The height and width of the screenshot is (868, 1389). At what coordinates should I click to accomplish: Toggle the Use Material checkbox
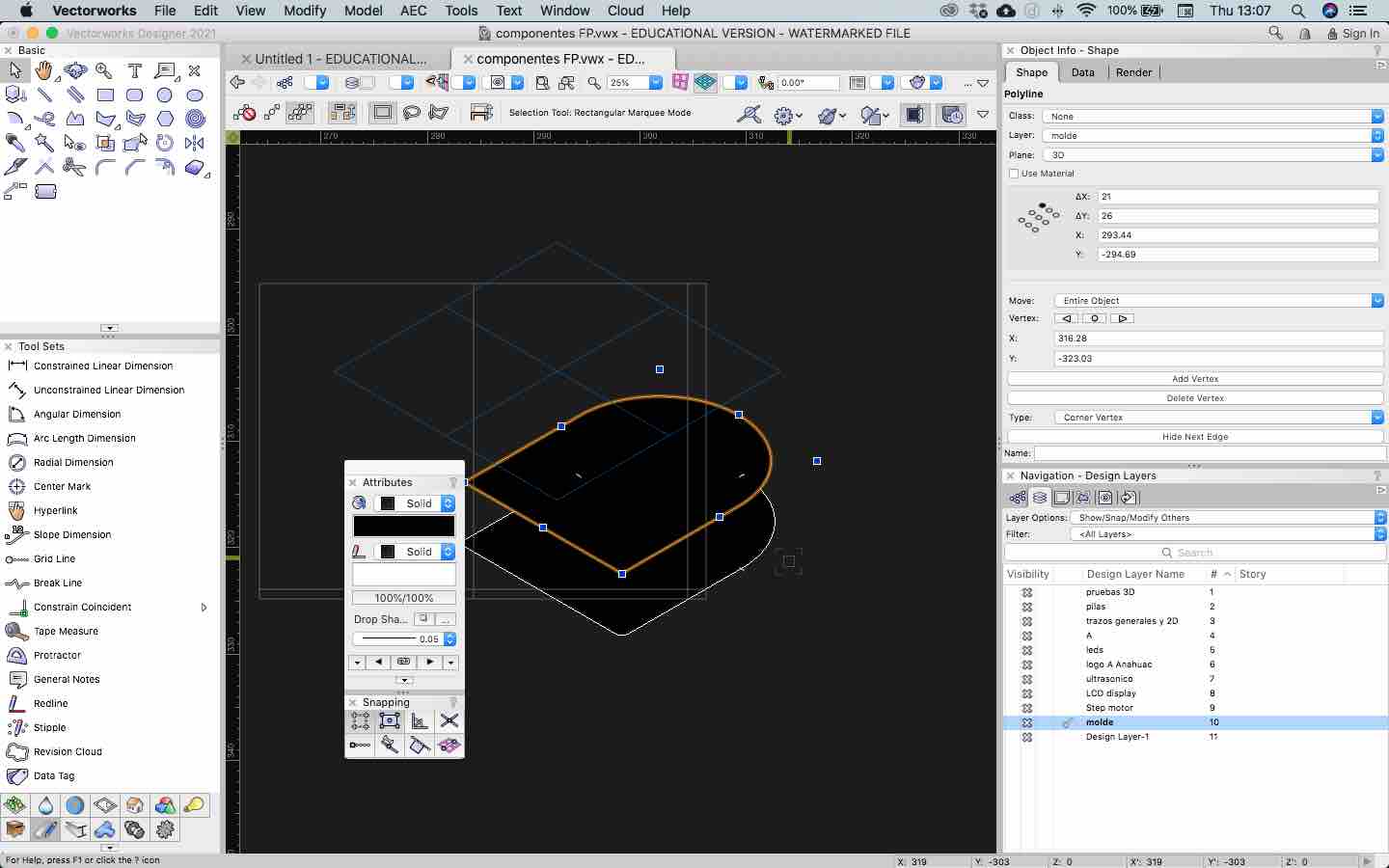(1014, 174)
